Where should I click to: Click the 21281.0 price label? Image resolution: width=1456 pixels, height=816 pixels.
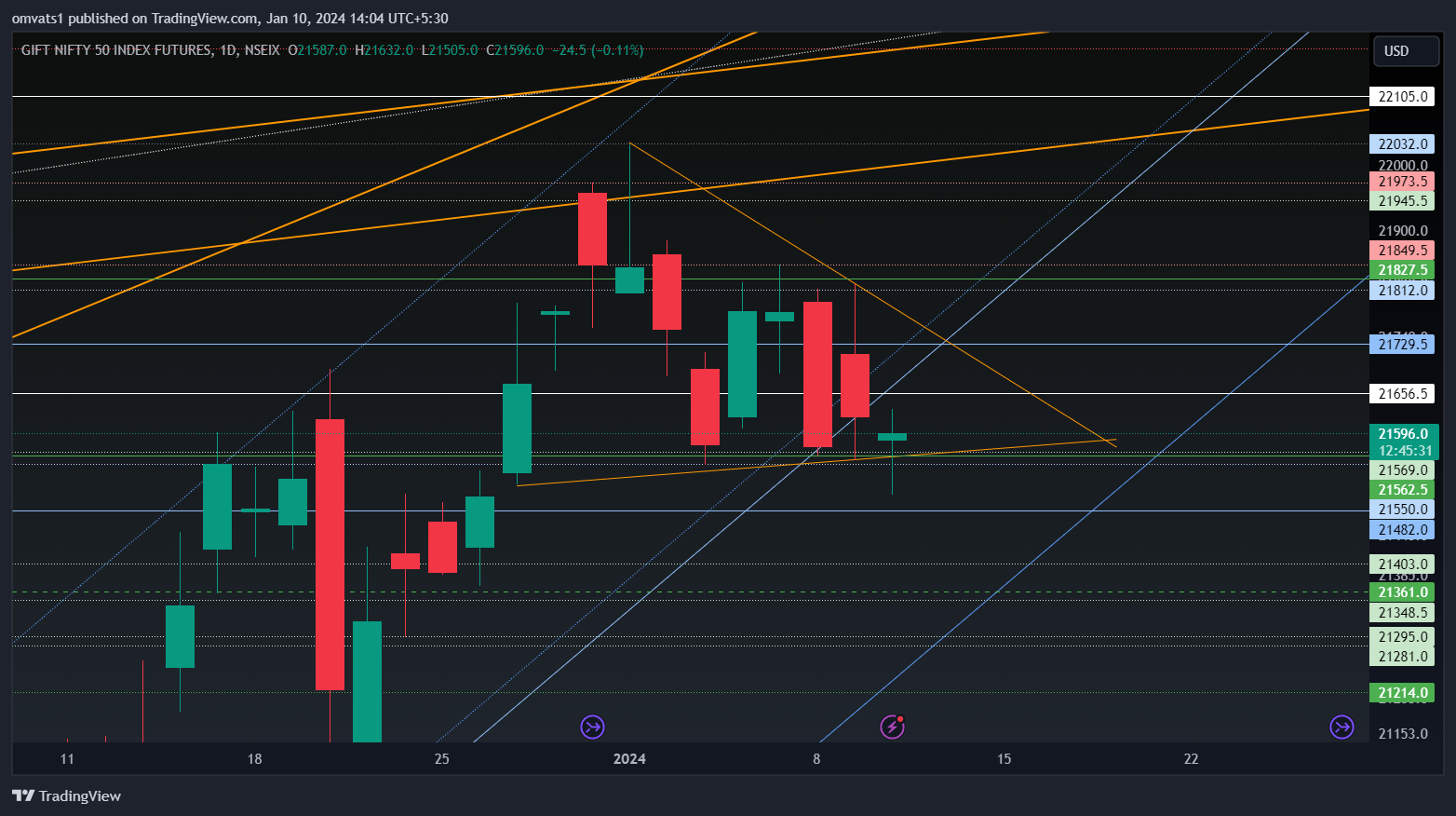[x=1402, y=657]
